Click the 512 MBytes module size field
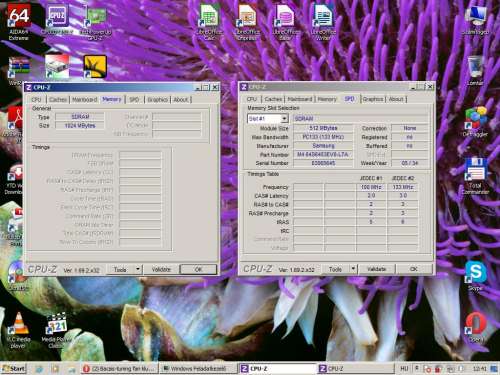The height and width of the screenshot is (375, 500). click(323, 128)
